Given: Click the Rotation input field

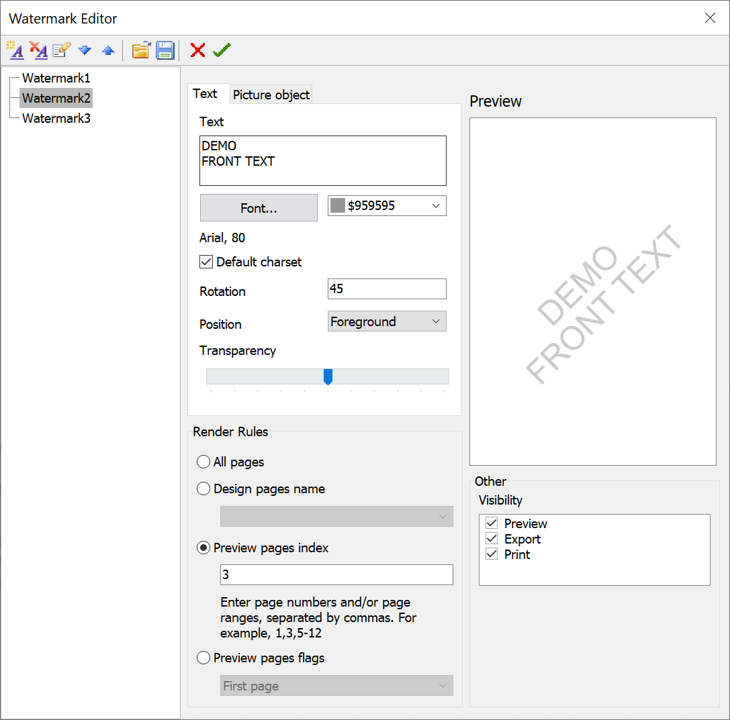Looking at the screenshot, I should (387, 289).
